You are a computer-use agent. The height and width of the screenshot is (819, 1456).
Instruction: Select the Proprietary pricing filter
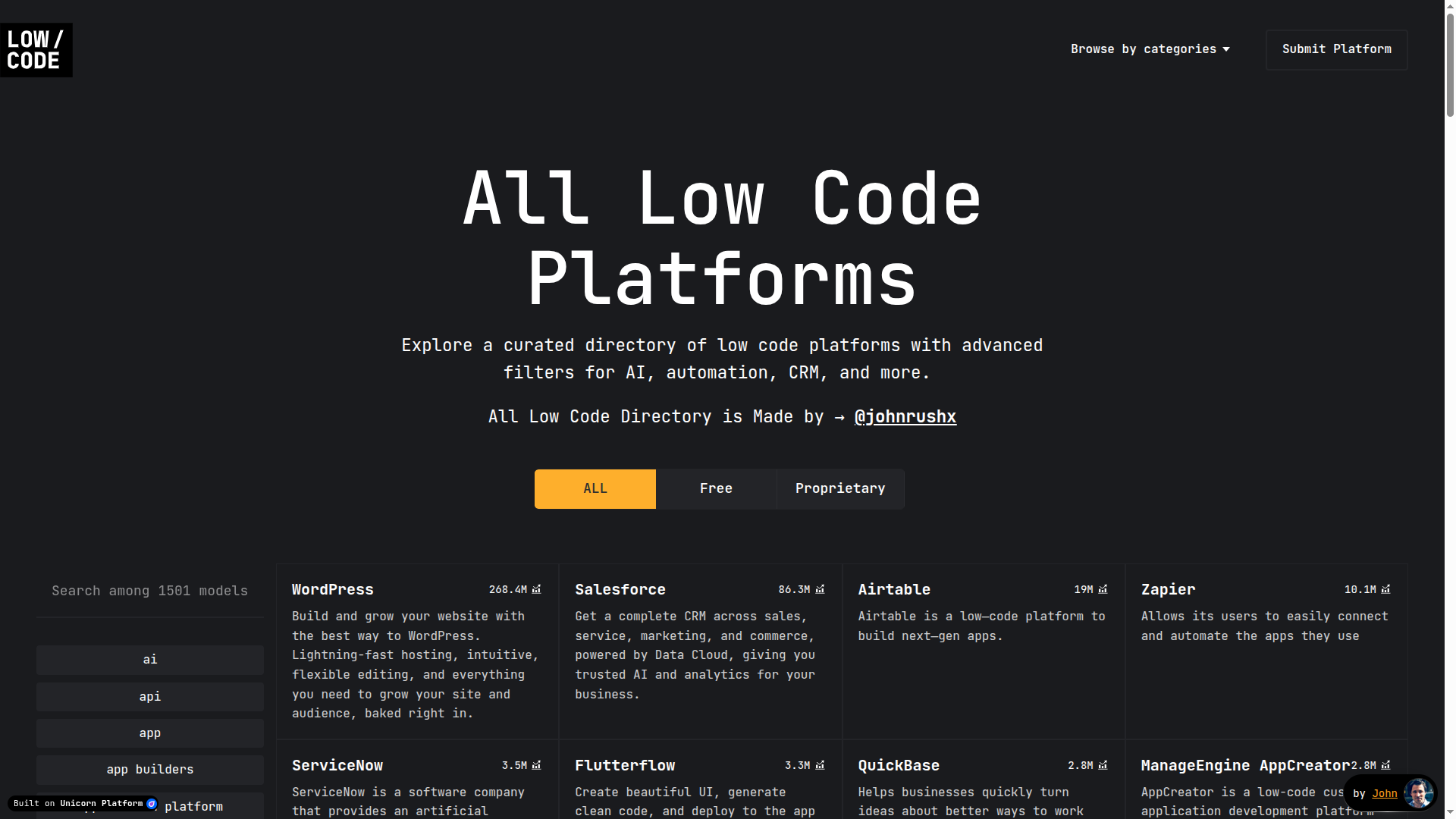tap(839, 488)
